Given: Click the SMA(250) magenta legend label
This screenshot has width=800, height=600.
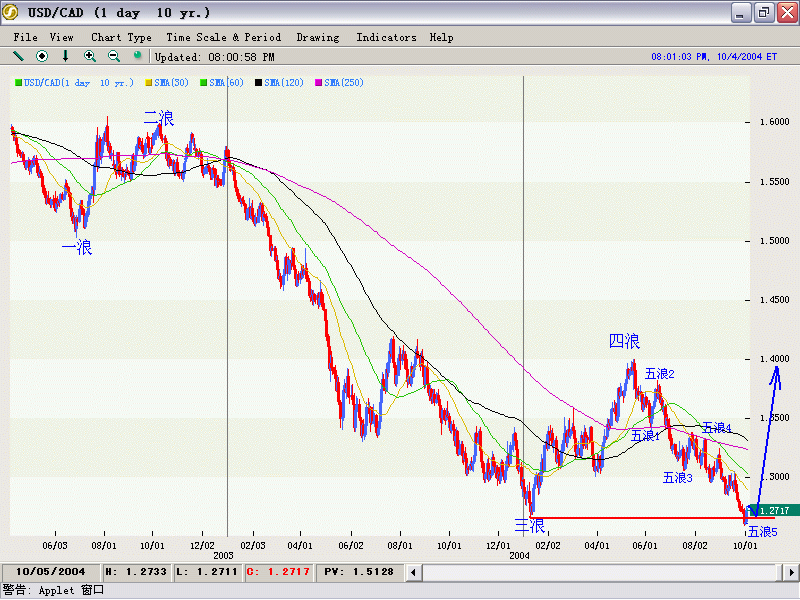Looking at the screenshot, I should [345, 82].
